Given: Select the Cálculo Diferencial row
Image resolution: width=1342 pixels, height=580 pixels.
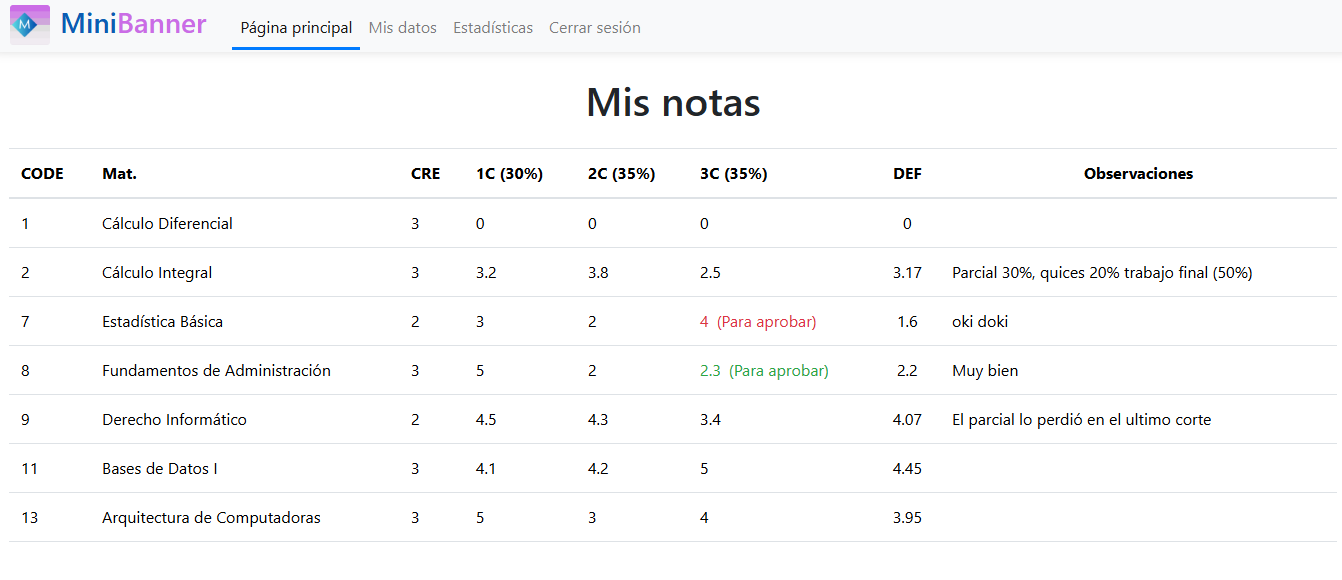Looking at the screenshot, I should tap(673, 223).
